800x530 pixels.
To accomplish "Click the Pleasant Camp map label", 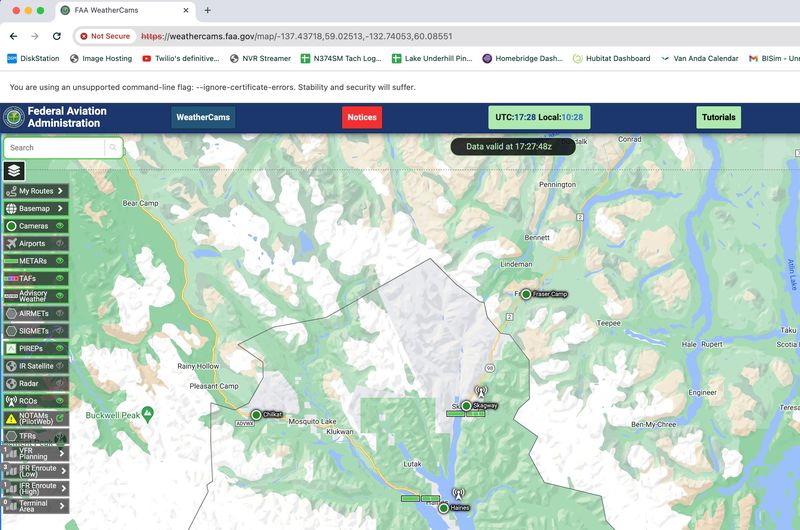I will pos(214,386).
